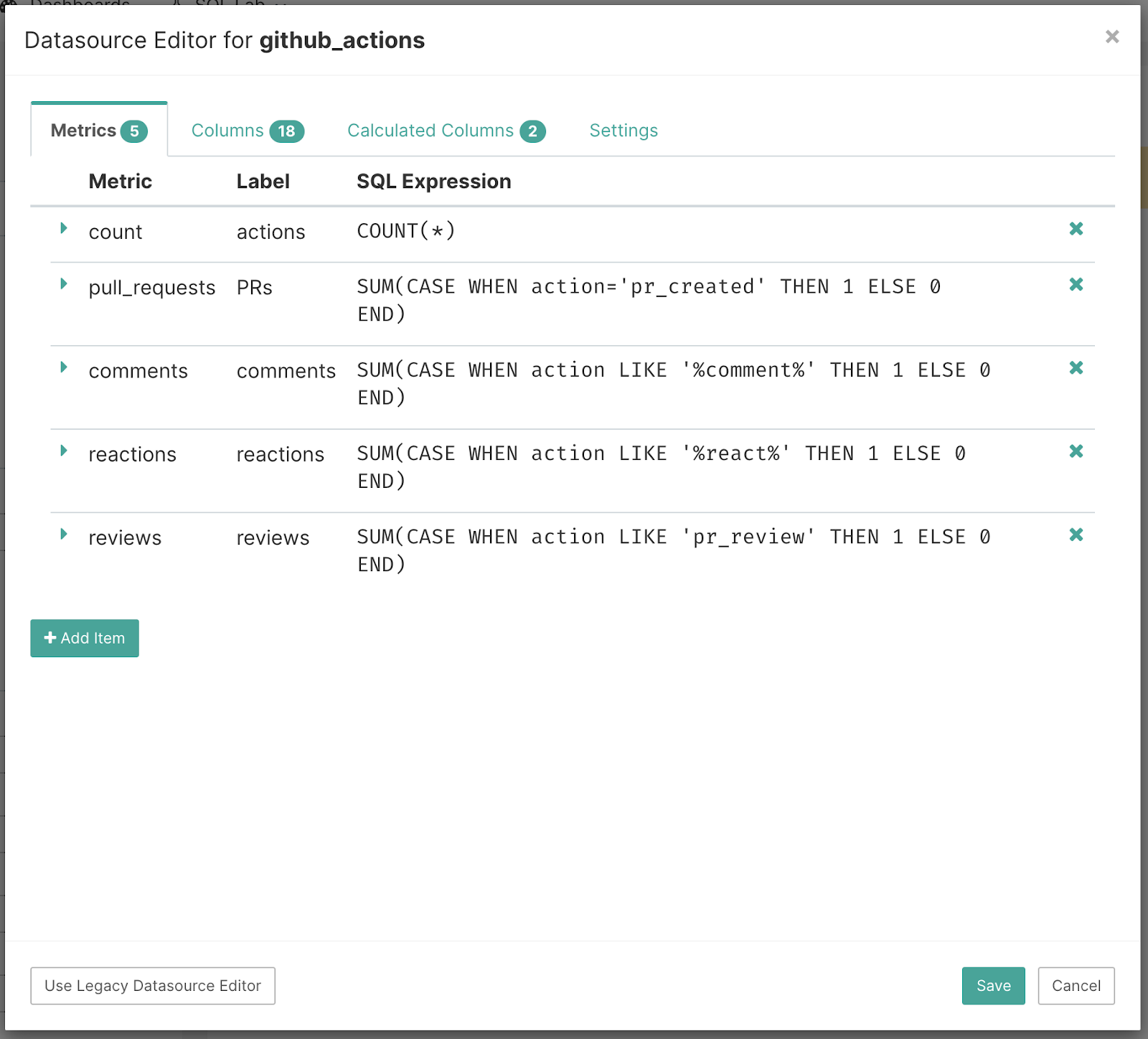Select the Metrics tab
This screenshot has width=1148, height=1039.
[x=98, y=131]
